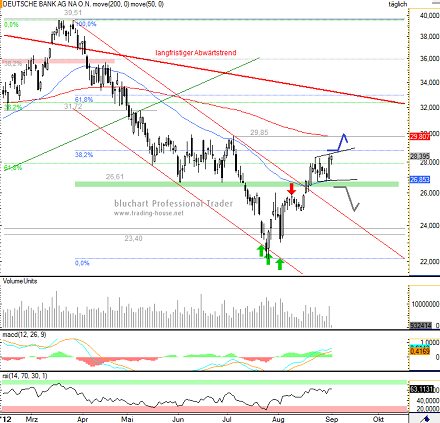Click the red 29,807 moving average price tag
The height and width of the screenshot is (423, 440).
click(x=420, y=136)
